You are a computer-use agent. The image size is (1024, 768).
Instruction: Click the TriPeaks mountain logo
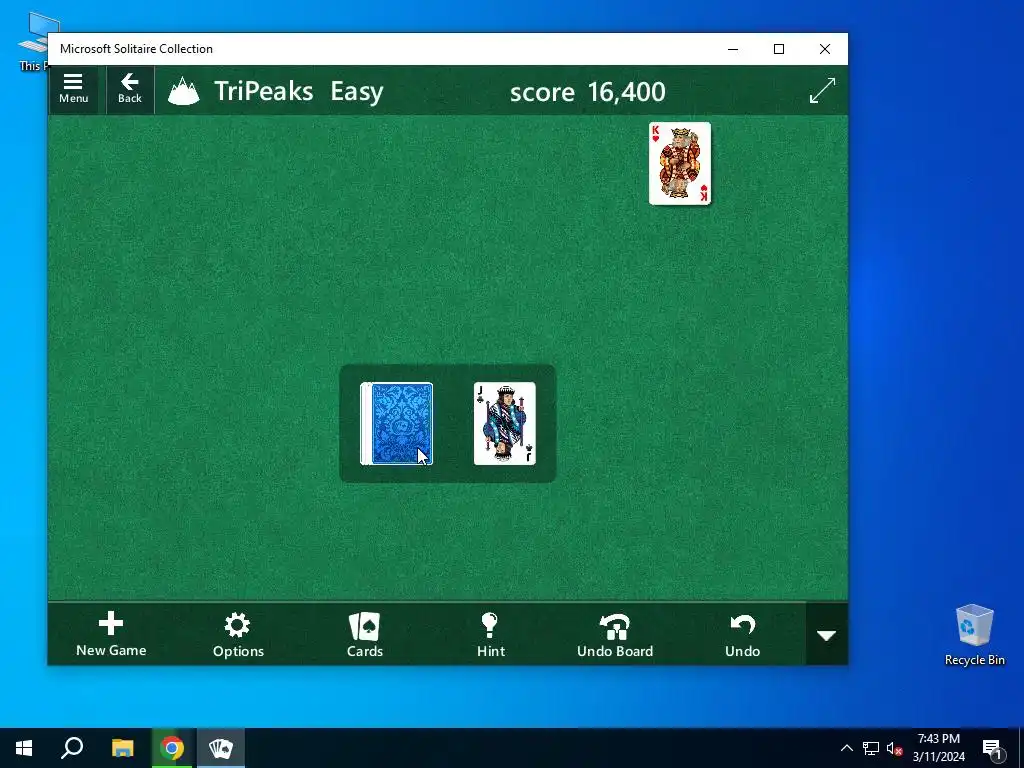(184, 91)
